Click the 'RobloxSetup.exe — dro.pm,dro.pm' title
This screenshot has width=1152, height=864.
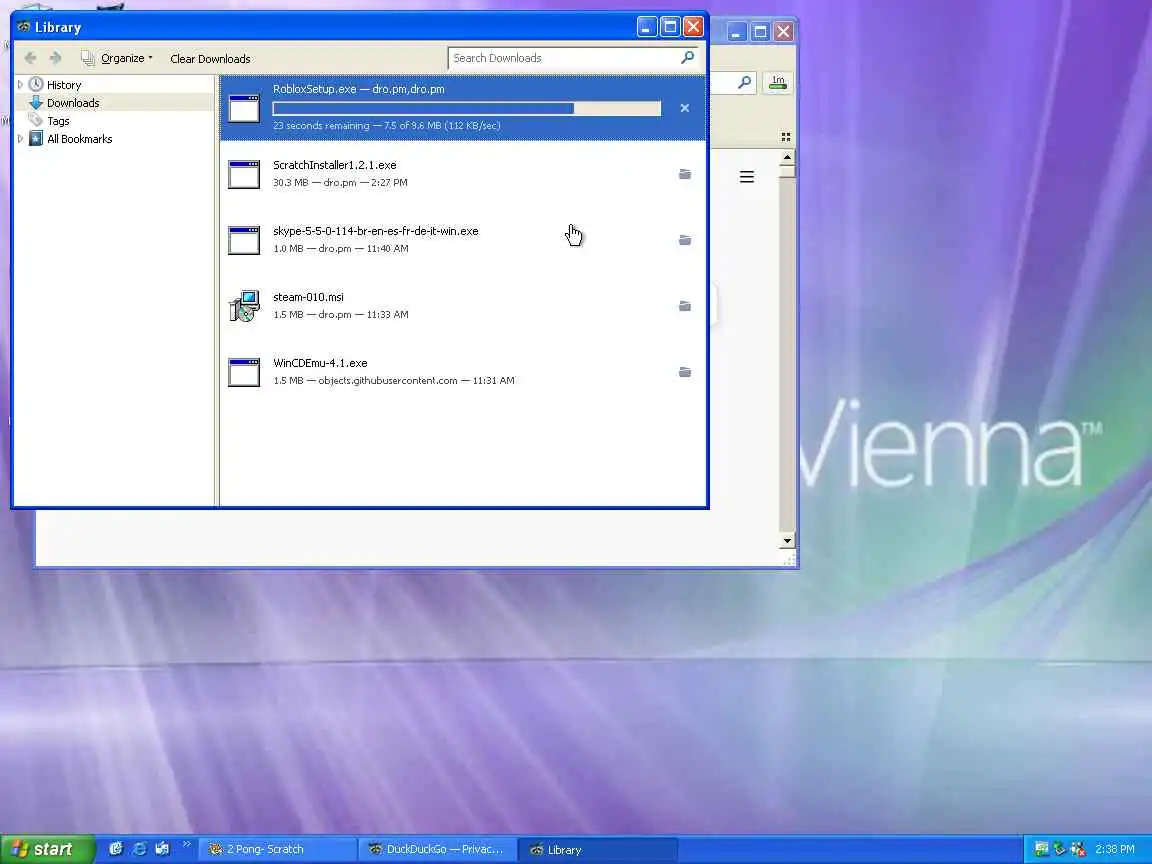pos(359,89)
